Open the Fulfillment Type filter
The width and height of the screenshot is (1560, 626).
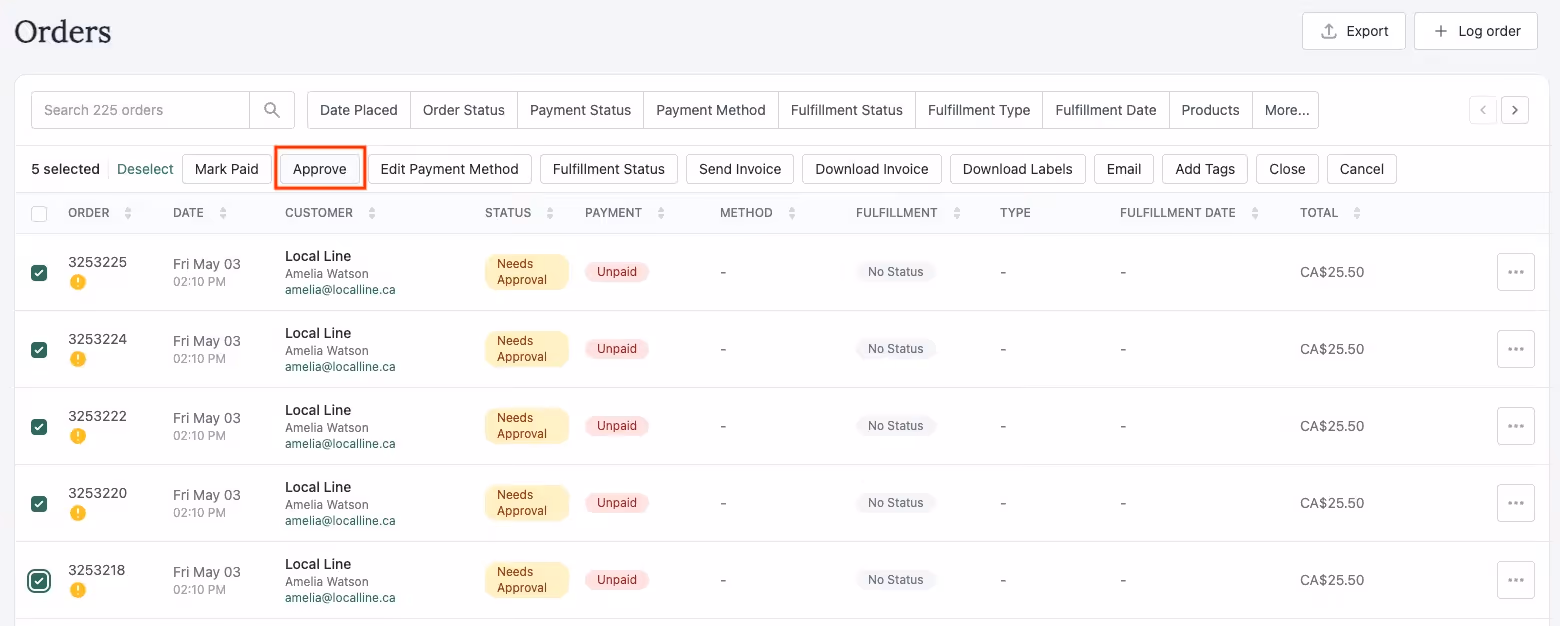(979, 110)
